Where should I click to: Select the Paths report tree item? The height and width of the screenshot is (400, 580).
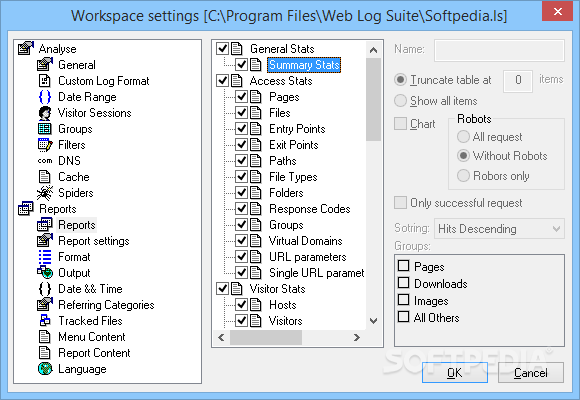point(283,161)
